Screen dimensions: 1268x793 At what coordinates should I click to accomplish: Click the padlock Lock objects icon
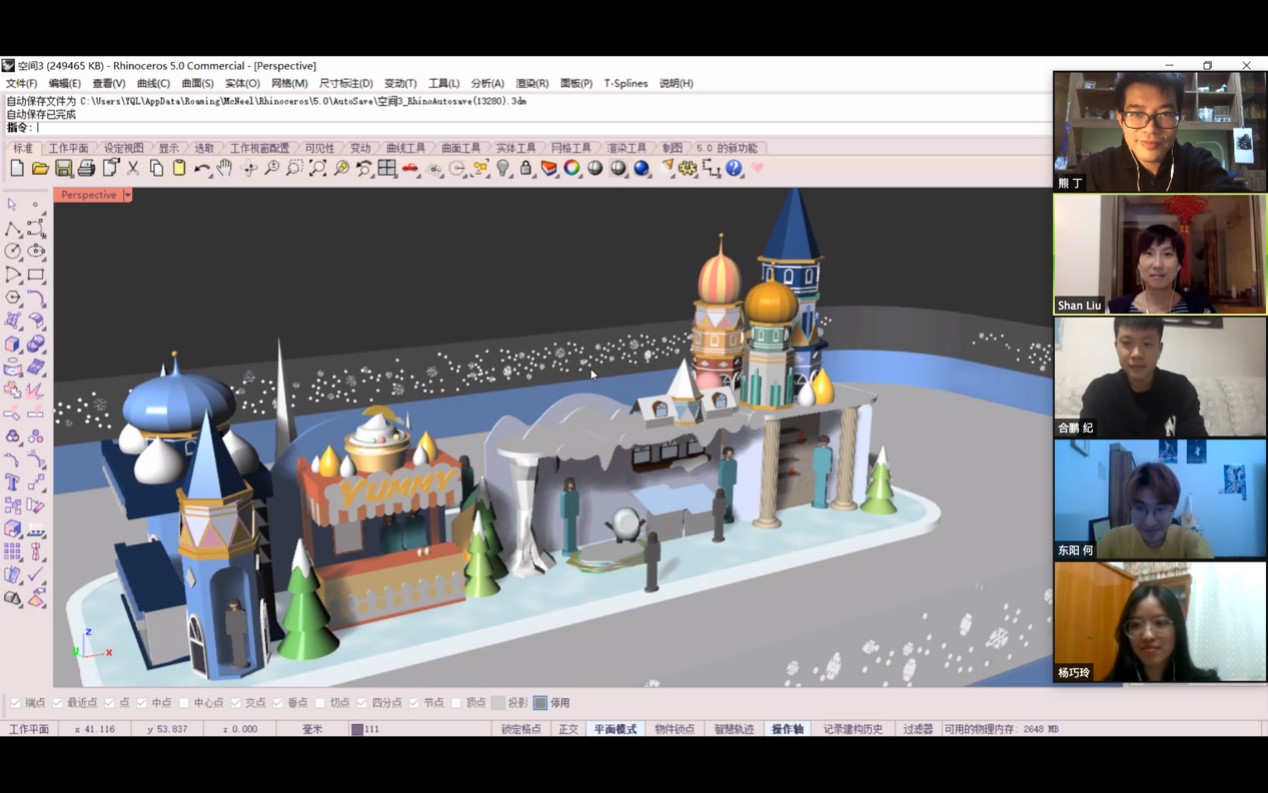pyautogui.click(x=526, y=169)
